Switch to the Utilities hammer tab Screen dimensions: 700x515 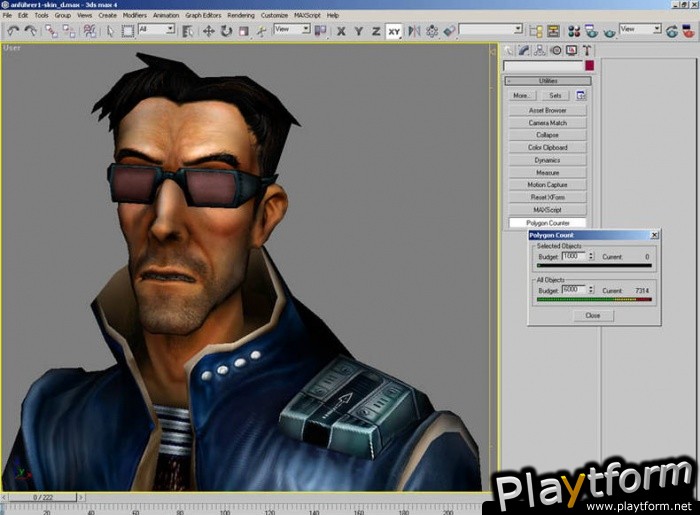[587, 50]
